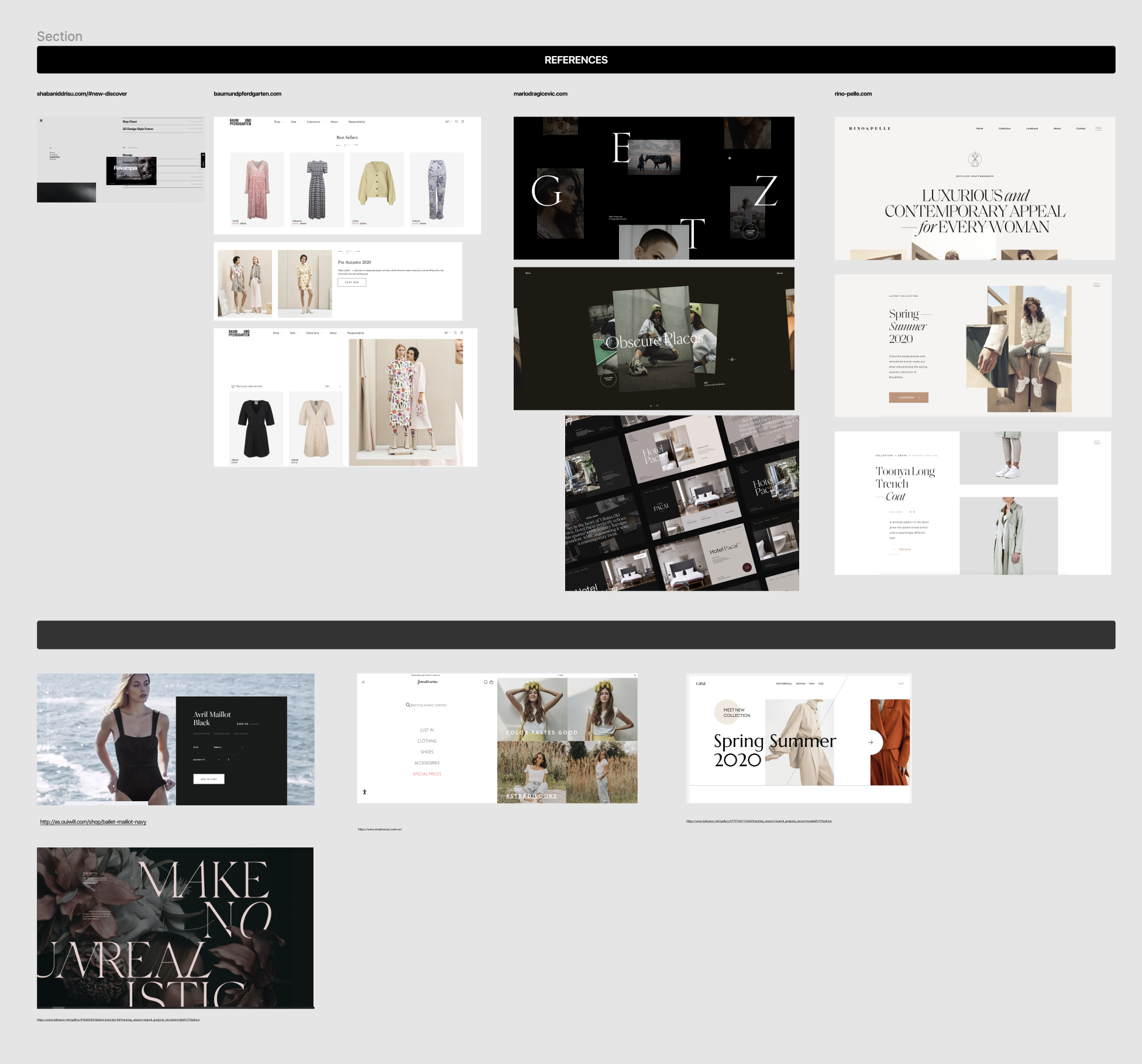
Task: Select the MAKE NO UNREALISTIC floral poster image
Action: pos(175,928)
